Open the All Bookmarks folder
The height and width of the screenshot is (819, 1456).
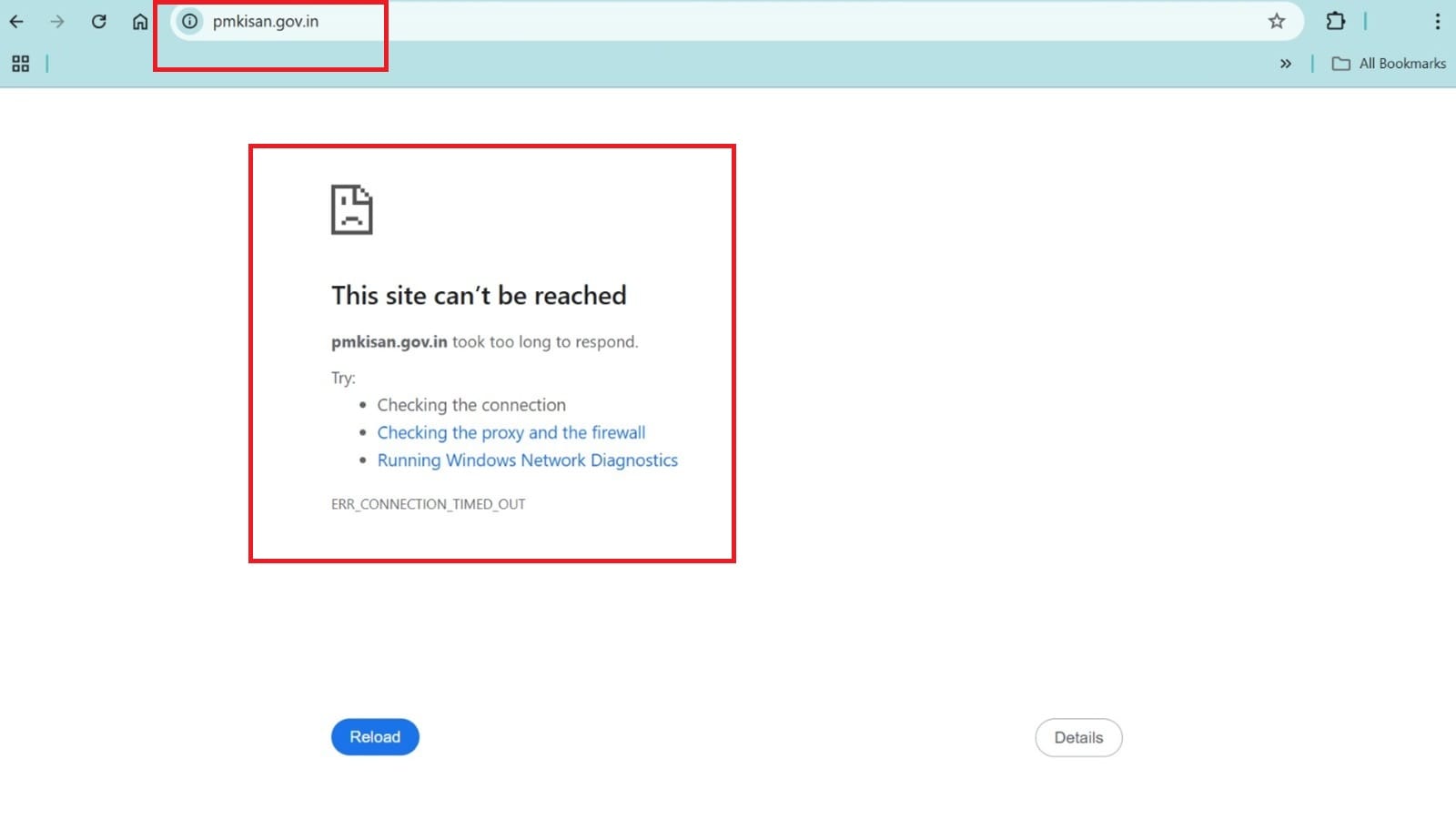(x=1389, y=64)
